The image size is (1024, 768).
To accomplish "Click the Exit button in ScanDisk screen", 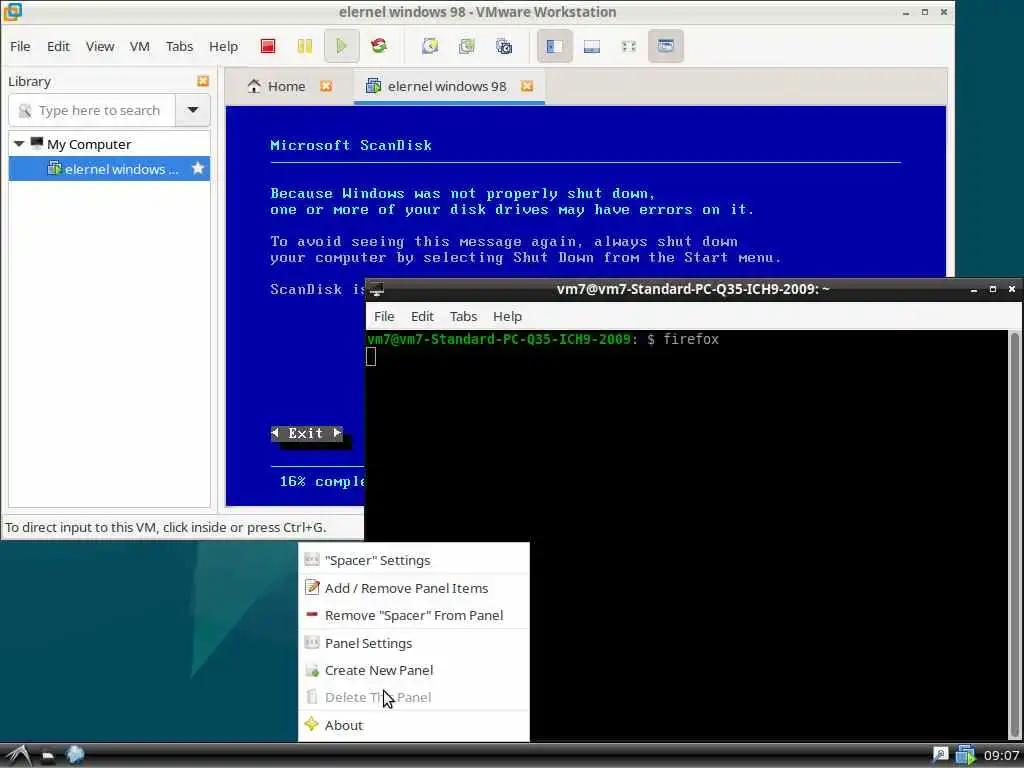I will tap(306, 433).
